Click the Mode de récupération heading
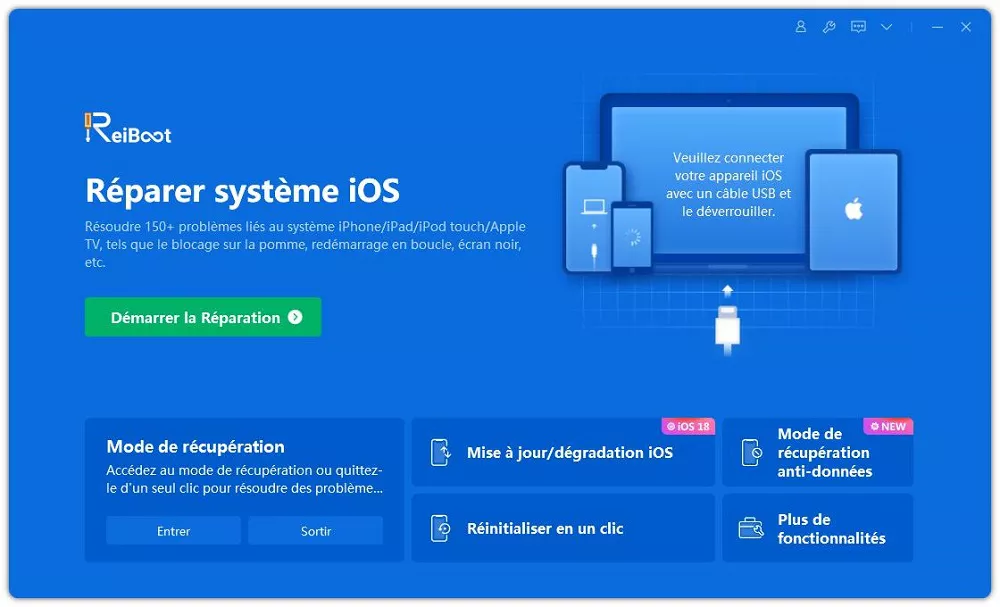Image resolution: width=1000 pixels, height=607 pixels. 195,446
